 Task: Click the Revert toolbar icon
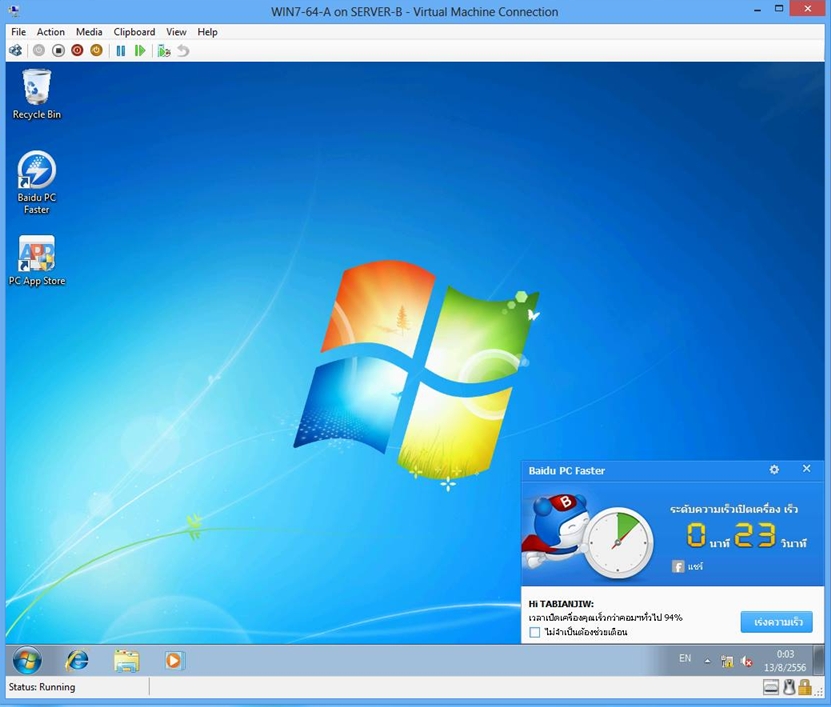point(183,51)
